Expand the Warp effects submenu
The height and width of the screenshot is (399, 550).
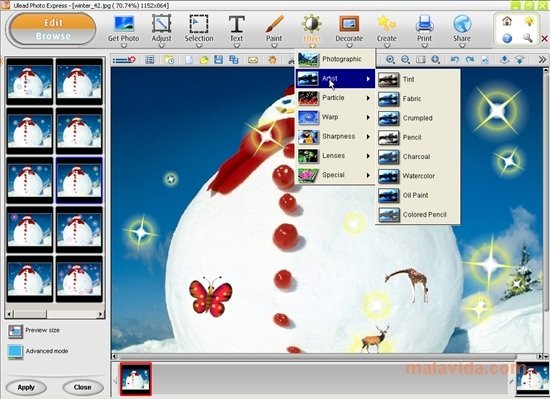pos(335,117)
